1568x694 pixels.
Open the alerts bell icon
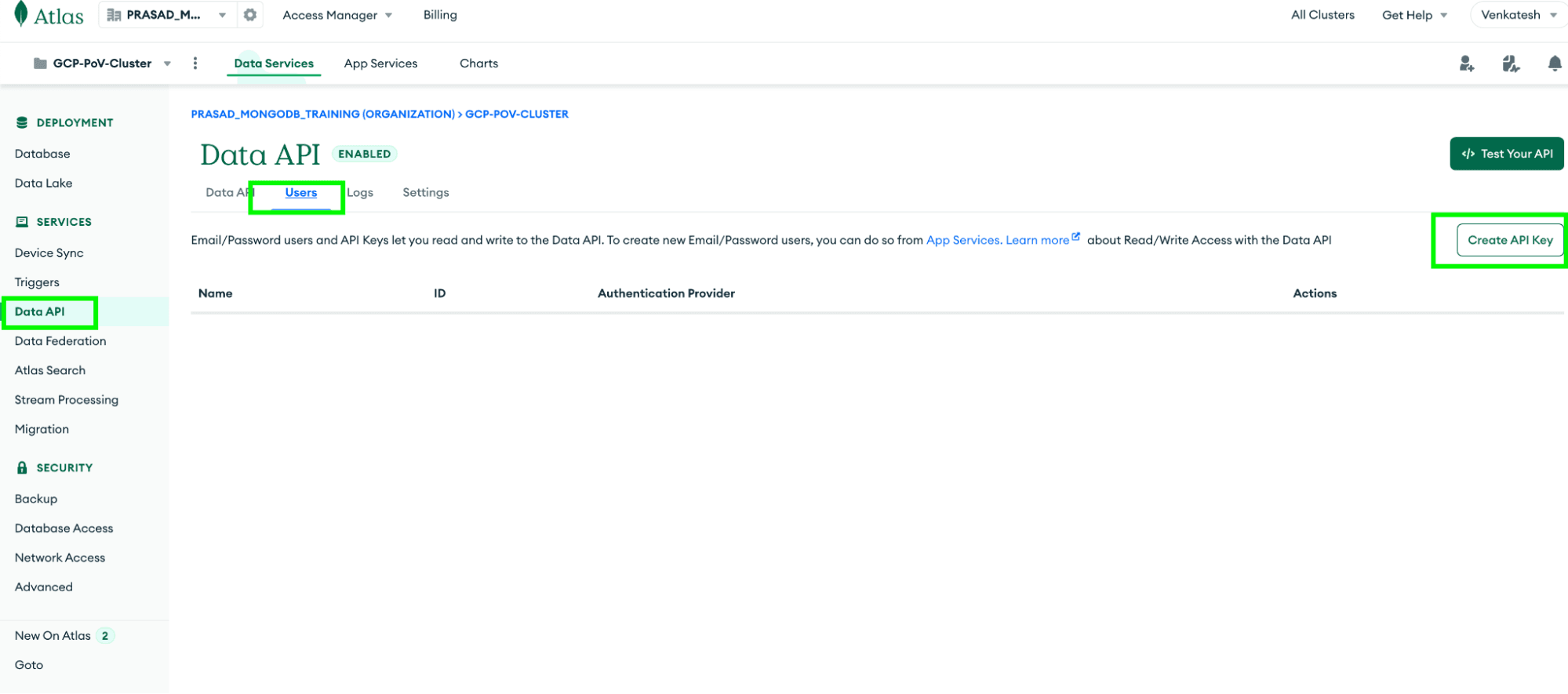1555,64
